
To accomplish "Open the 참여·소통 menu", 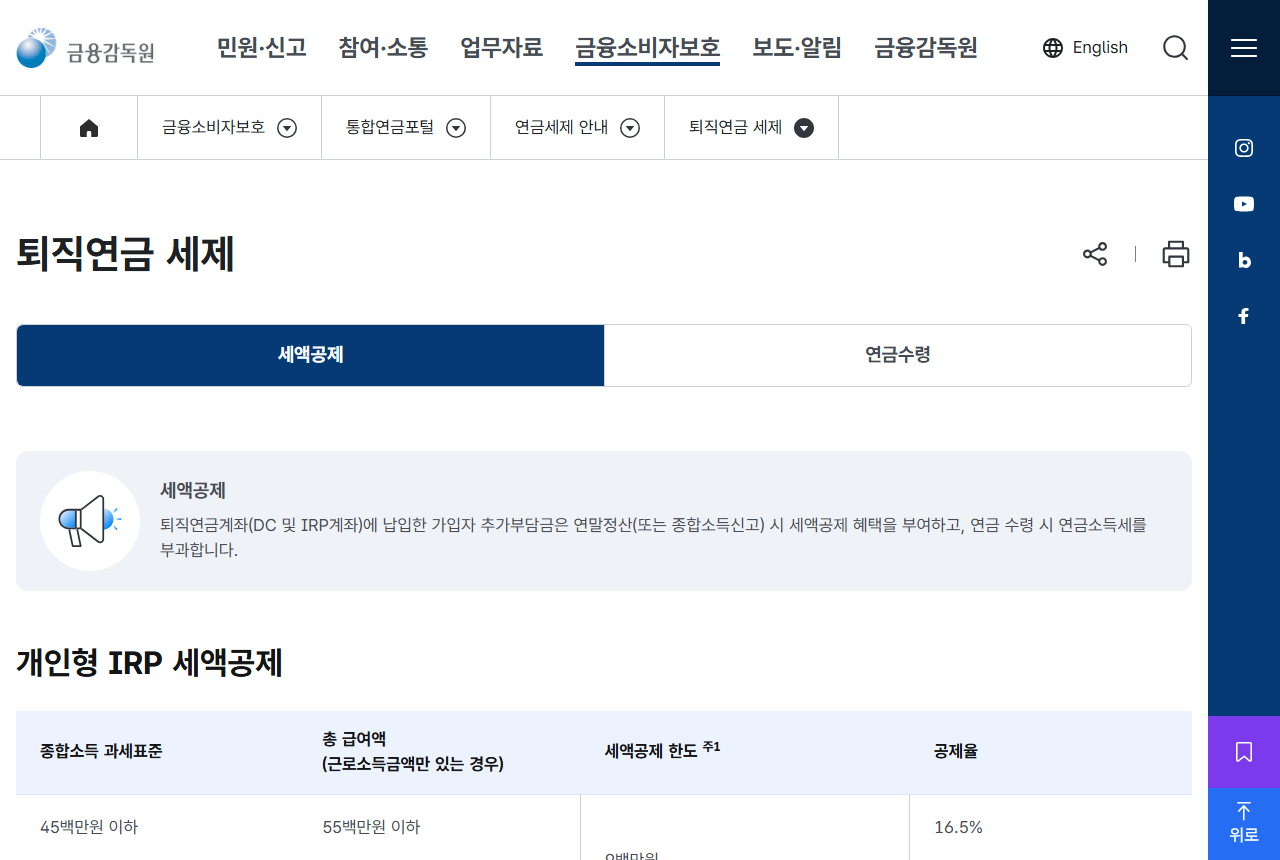I will pos(383,47).
